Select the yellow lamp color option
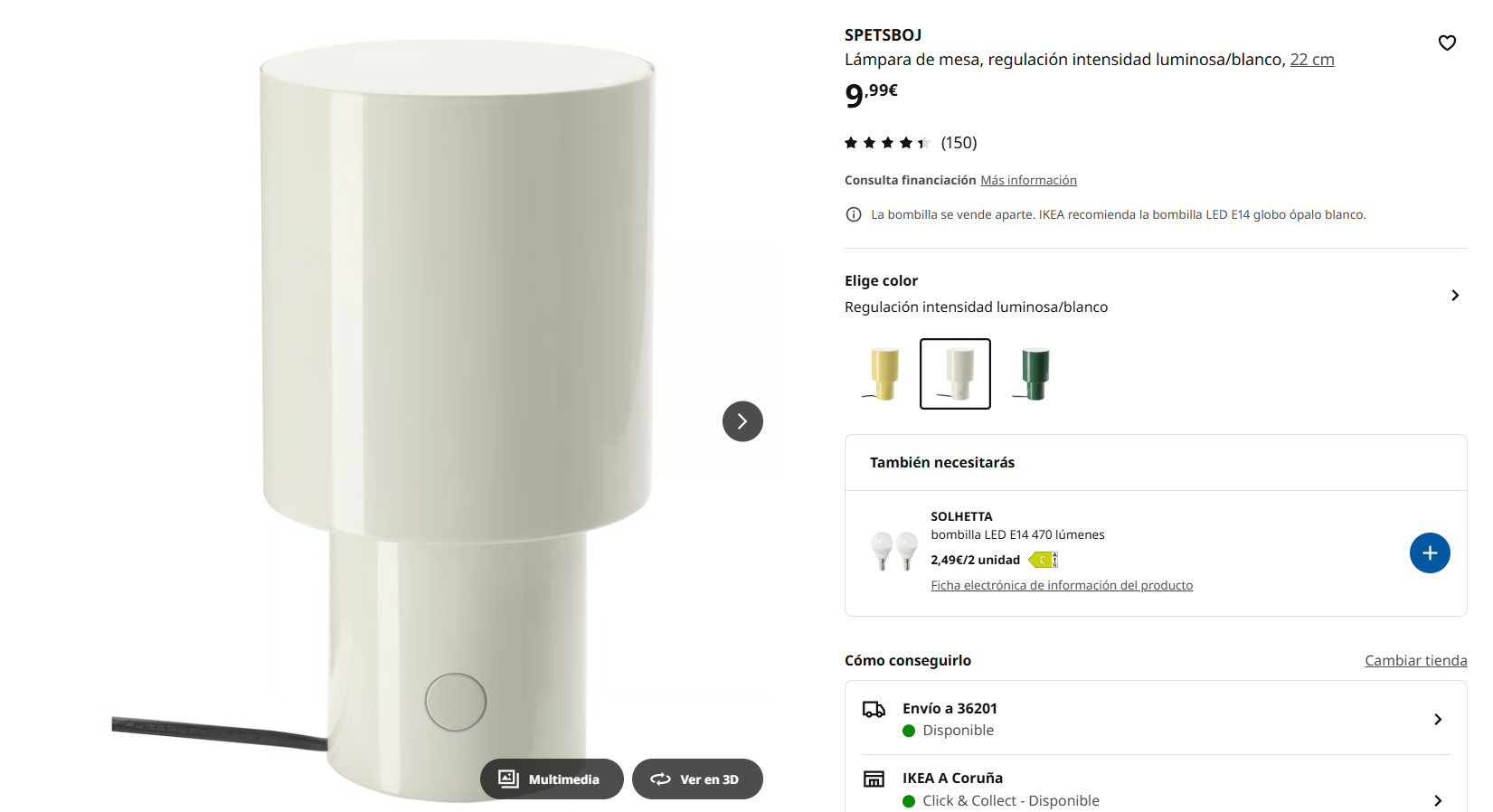1493x812 pixels. coord(882,373)
